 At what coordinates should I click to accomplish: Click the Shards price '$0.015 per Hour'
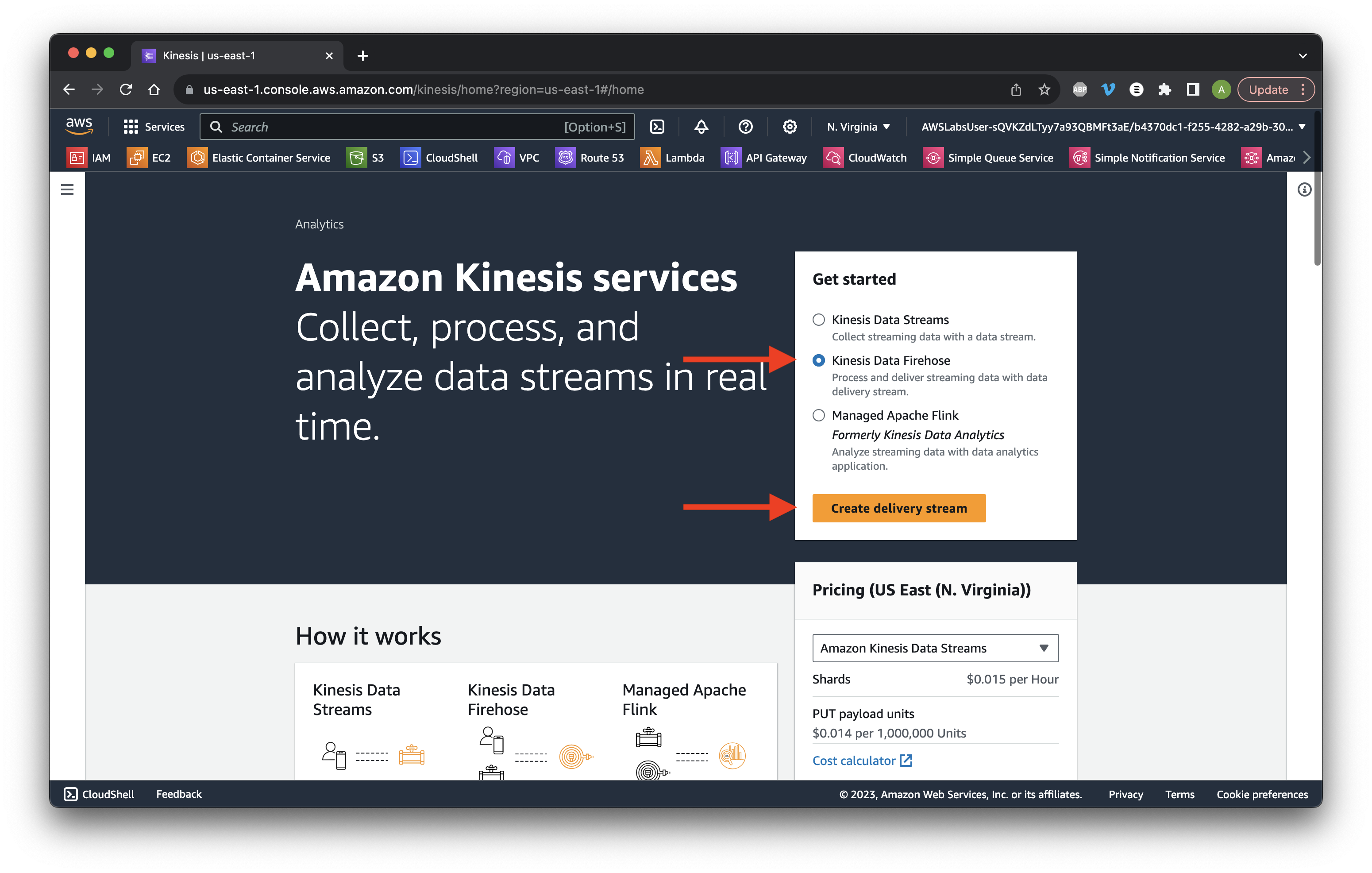tap(1012, 679)
